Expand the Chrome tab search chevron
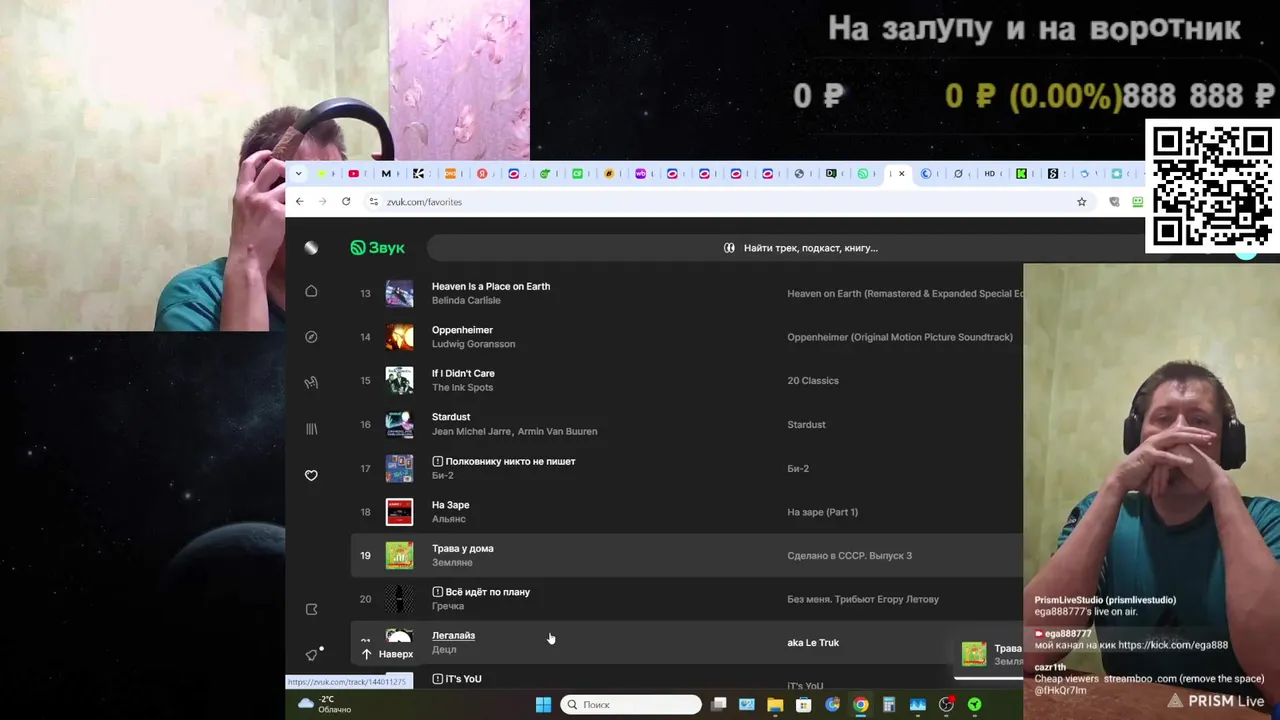This screenshot has height=720, width=1280. point(298,173)
